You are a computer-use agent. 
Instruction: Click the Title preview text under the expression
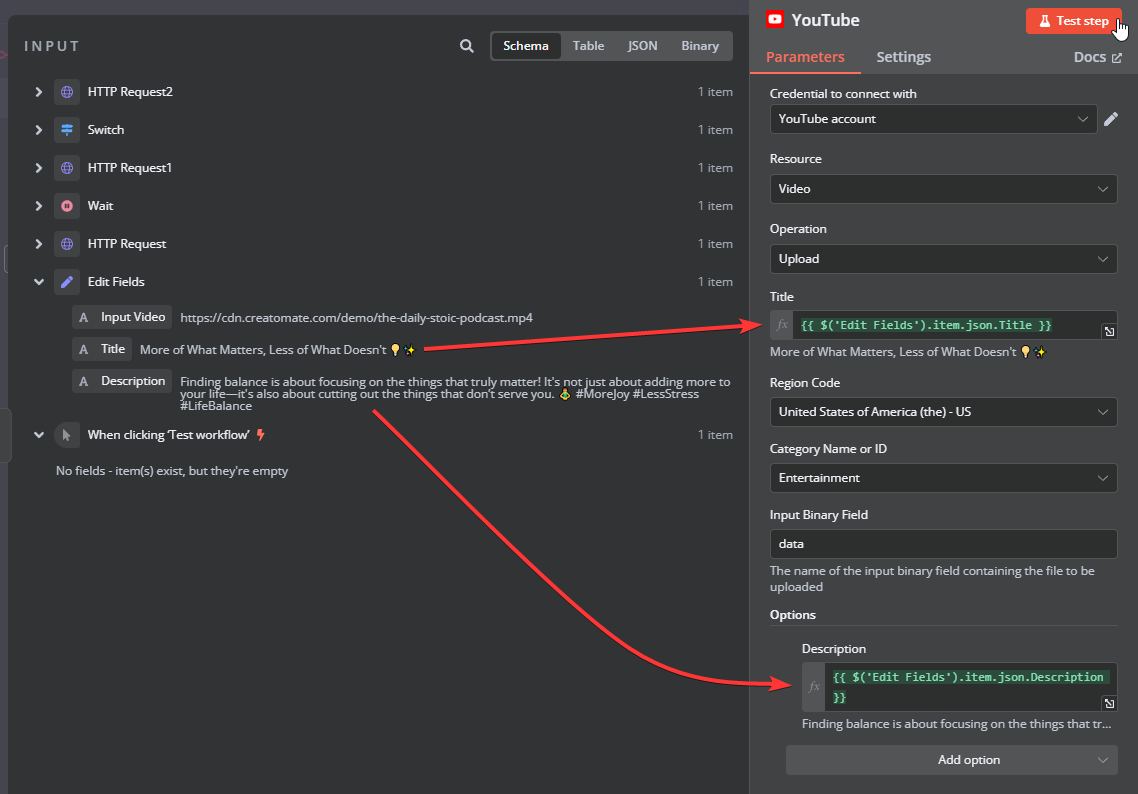(908, 352)
